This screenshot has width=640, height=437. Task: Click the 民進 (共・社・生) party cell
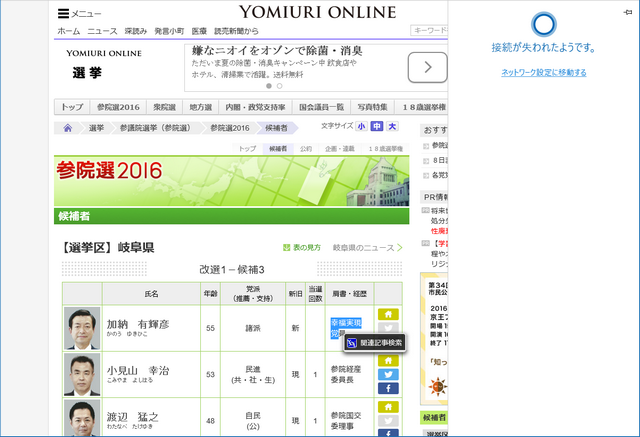tap(253, 375)
